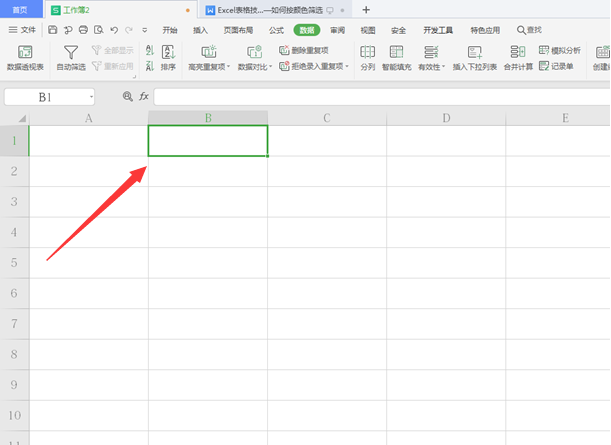Select the 数据 ribbon tab

pyautogui.click(x=307, y=30)
